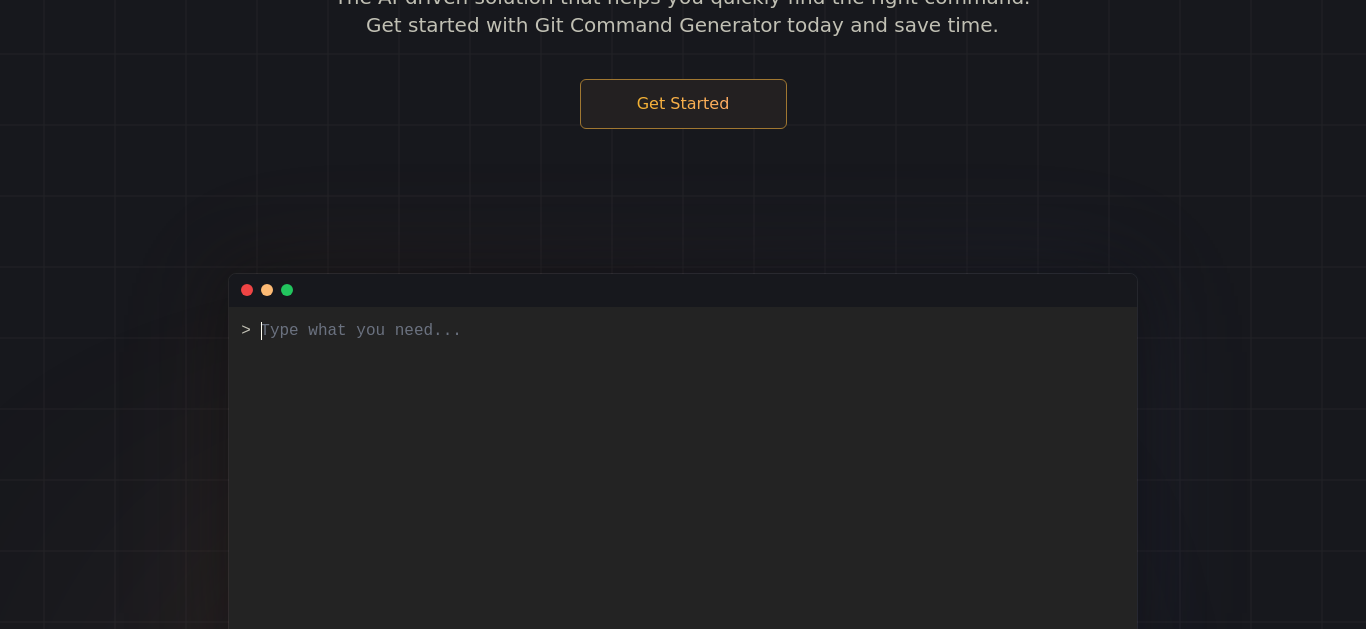Click the word 'what' in terminal placeholder
Image resolution: width=1366 pixels, height=629 pixels.
coord(327,330)
